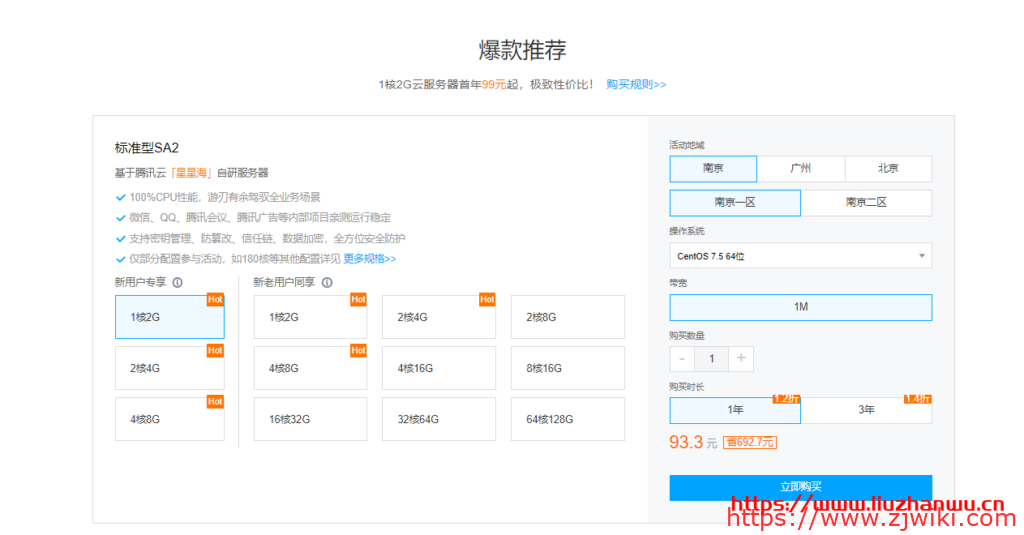Image resolution: width=1024 pixels, height=535 pixels.
Task: Open the 更多规格>> link
Action: pos(370,259)
